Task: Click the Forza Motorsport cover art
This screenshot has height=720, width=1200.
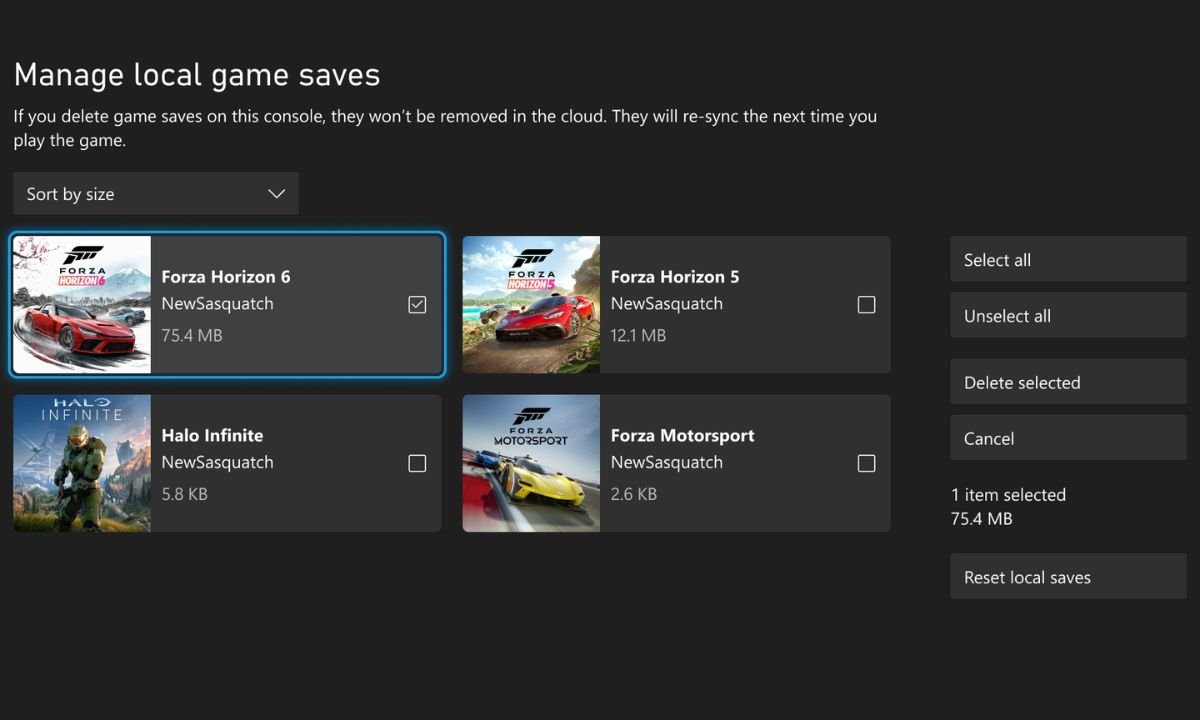Action: (531, 463)
